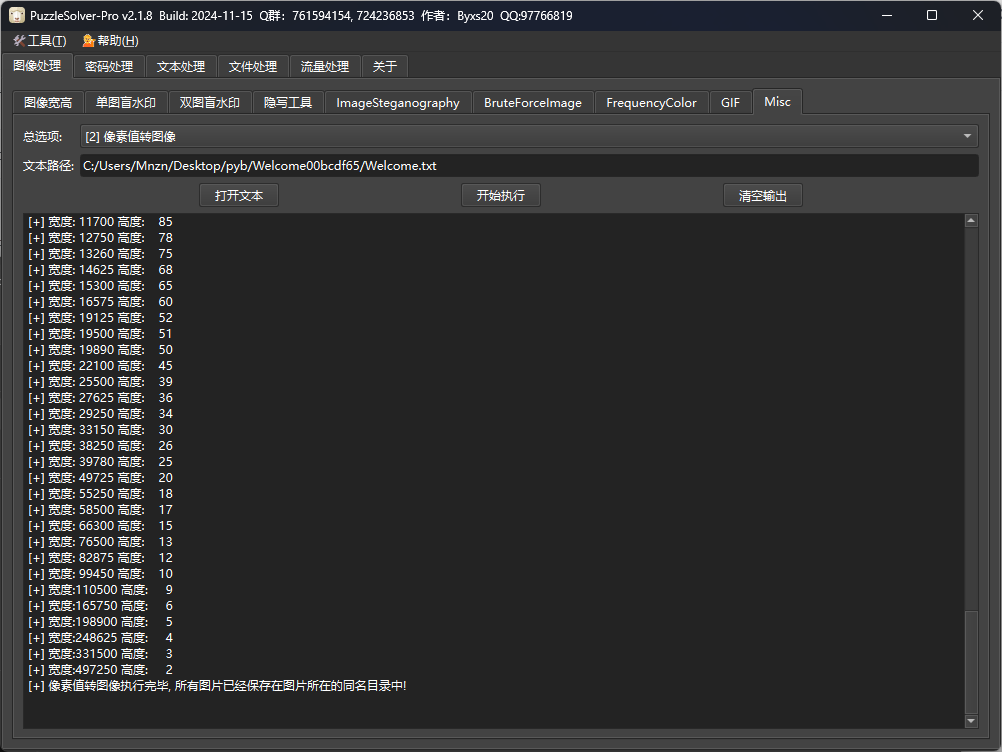This screenshot has width=1002, height=752.
Task: Open the 帮助(H) menu
Action: click(x=110, y=41)
